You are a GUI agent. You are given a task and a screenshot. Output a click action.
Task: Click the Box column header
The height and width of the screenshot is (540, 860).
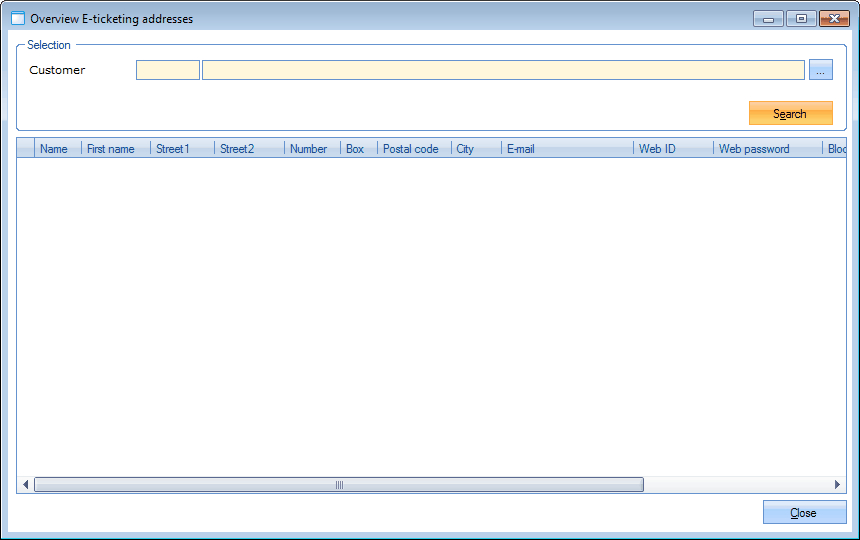(x=355, y=149)
